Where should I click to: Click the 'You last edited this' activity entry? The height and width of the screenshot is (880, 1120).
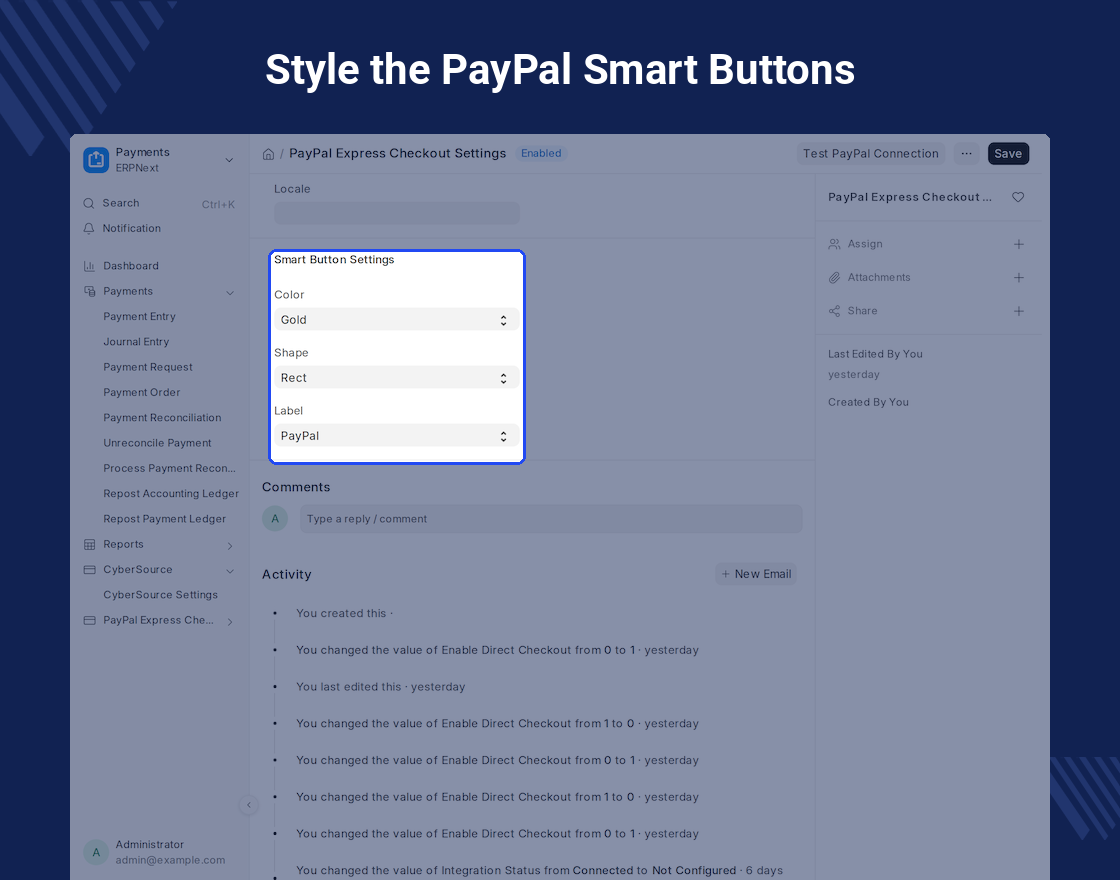pos(380,687)
